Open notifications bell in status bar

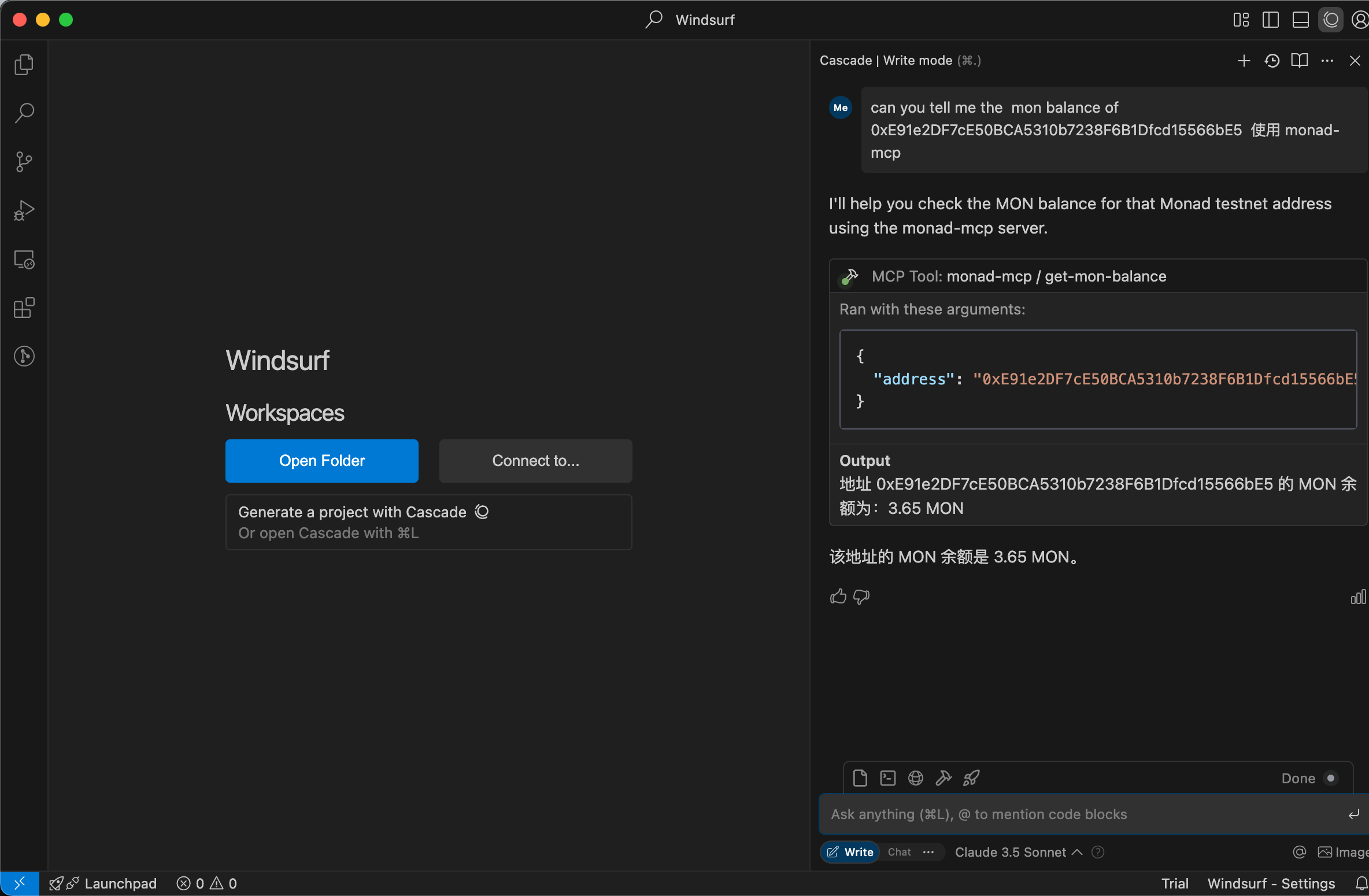(1361, 883)
